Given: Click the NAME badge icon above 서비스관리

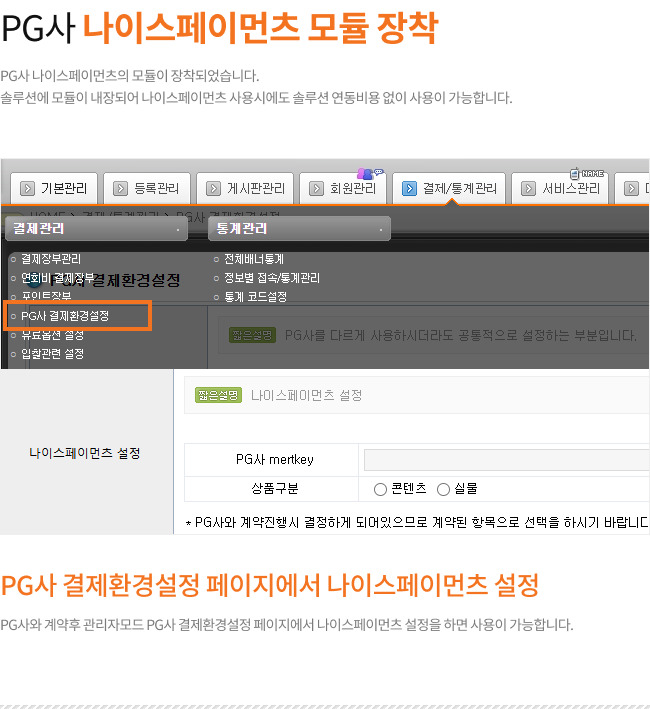Looking at the screenshot, I should pos(587,173).
